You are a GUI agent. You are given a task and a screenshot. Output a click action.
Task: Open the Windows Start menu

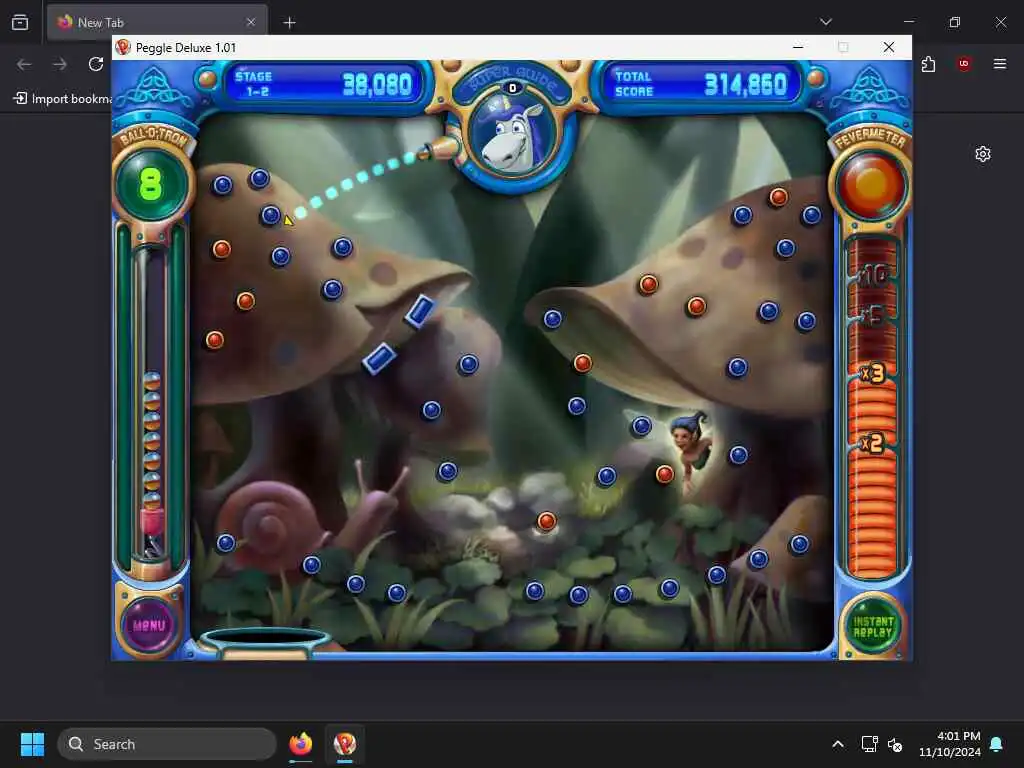point(32,744)
